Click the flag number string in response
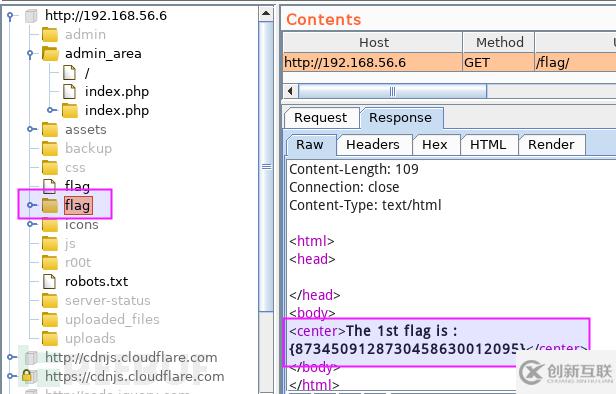The width and height of the screenshot is (616, 394). 407,349
